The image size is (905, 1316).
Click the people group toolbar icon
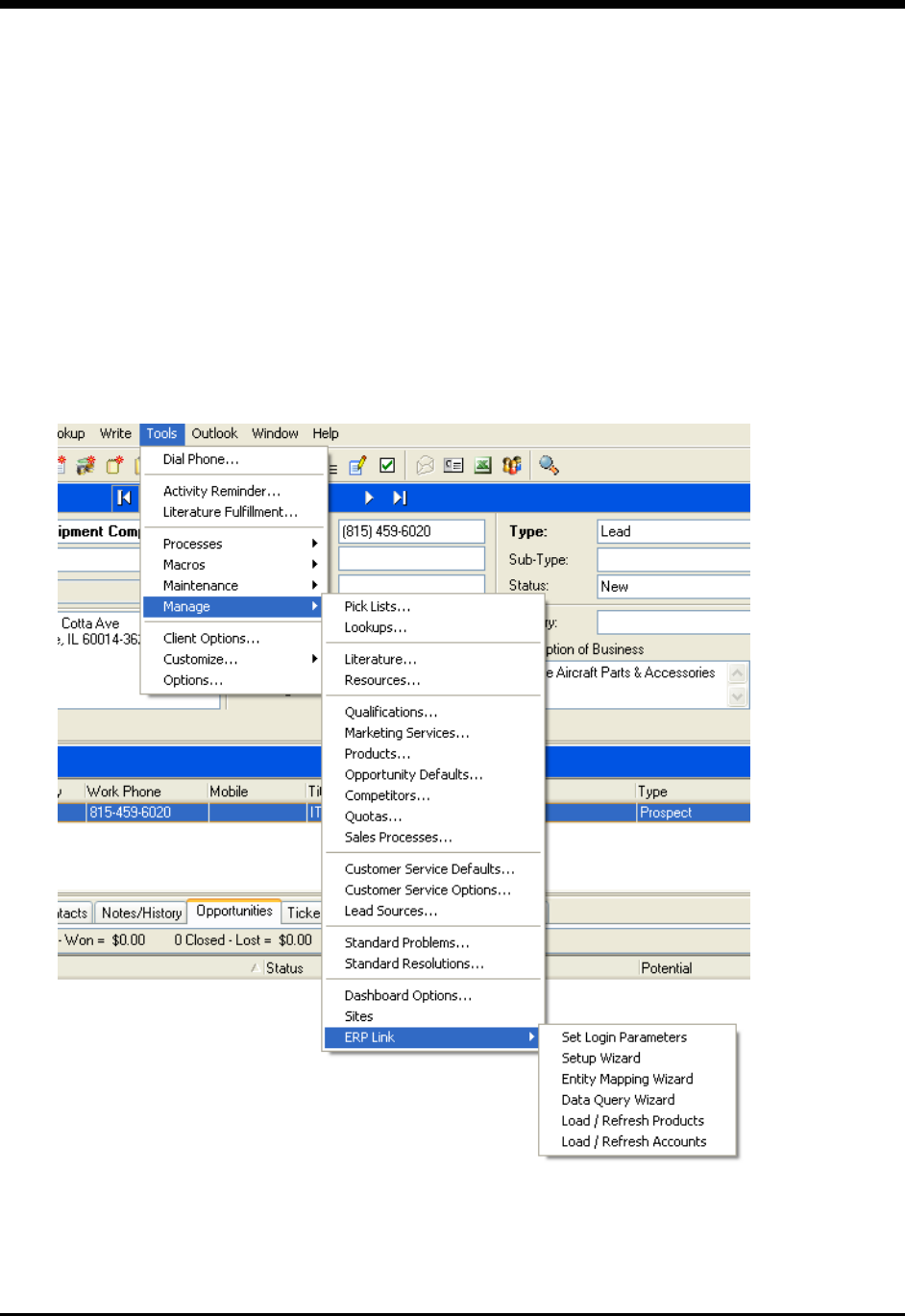[512, 465]
